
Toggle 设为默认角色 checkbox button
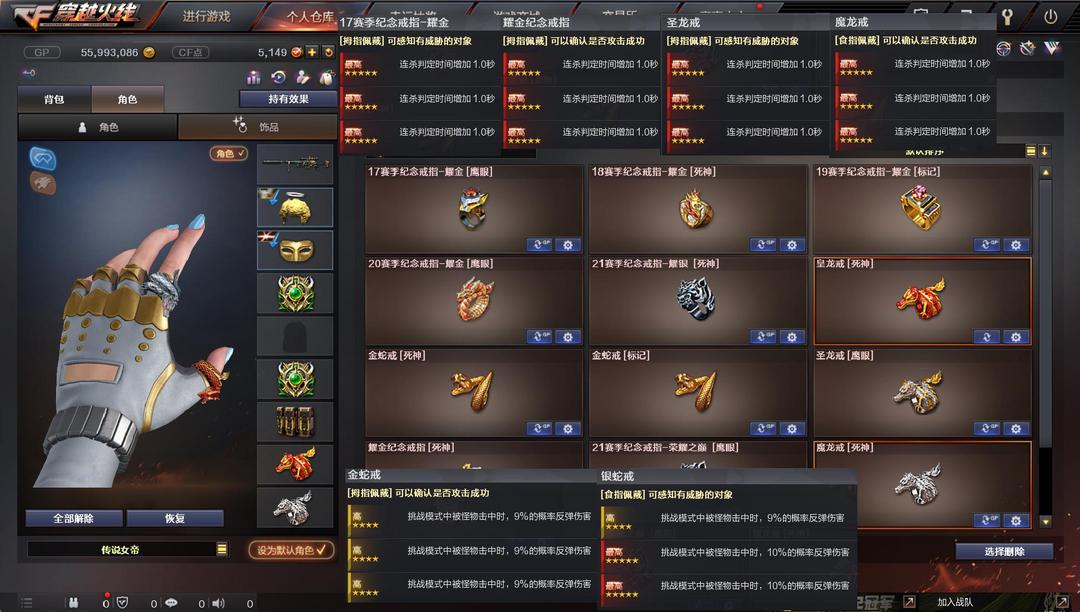291,550
